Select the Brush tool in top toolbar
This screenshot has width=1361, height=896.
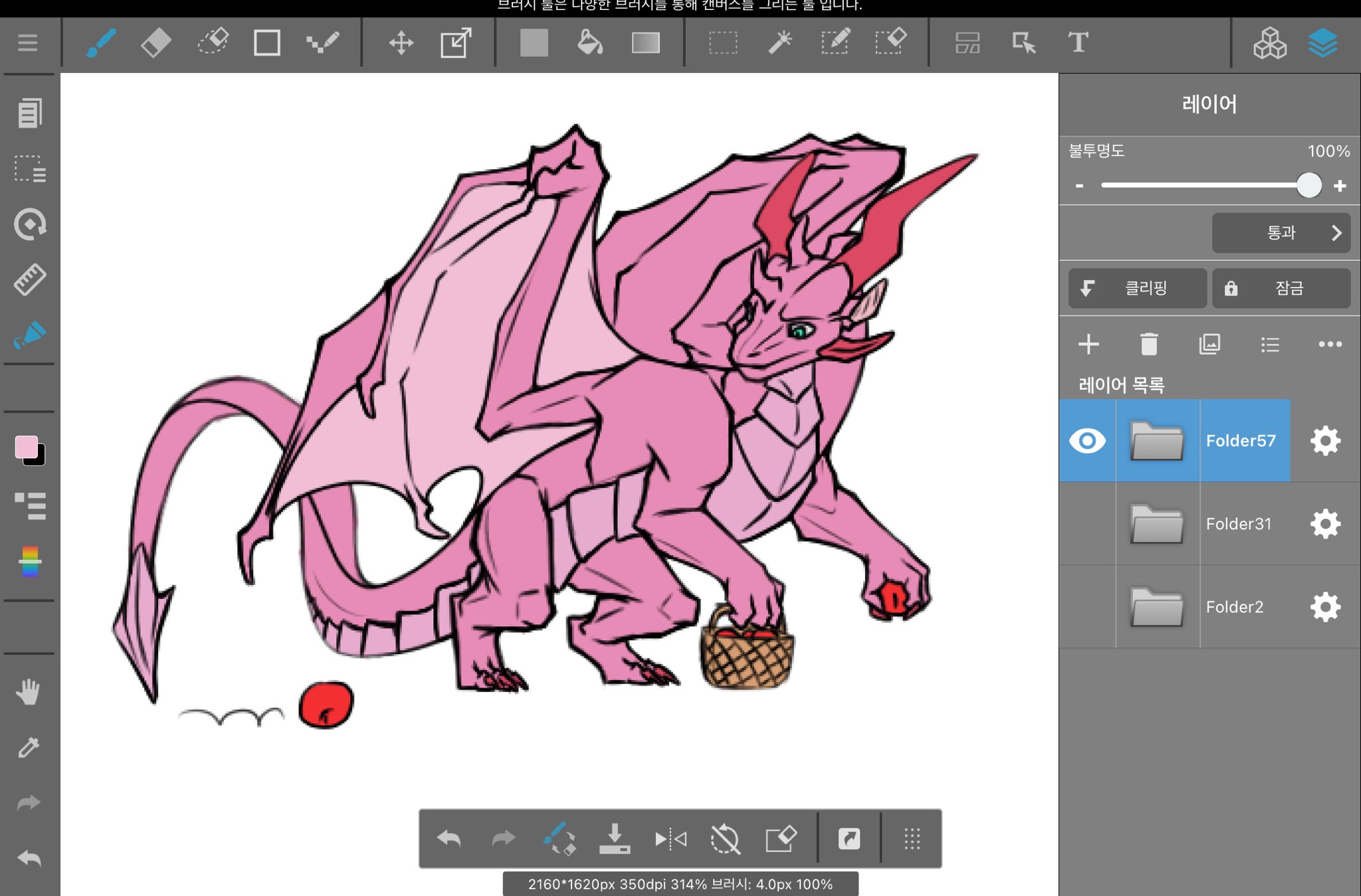[101, 43]
